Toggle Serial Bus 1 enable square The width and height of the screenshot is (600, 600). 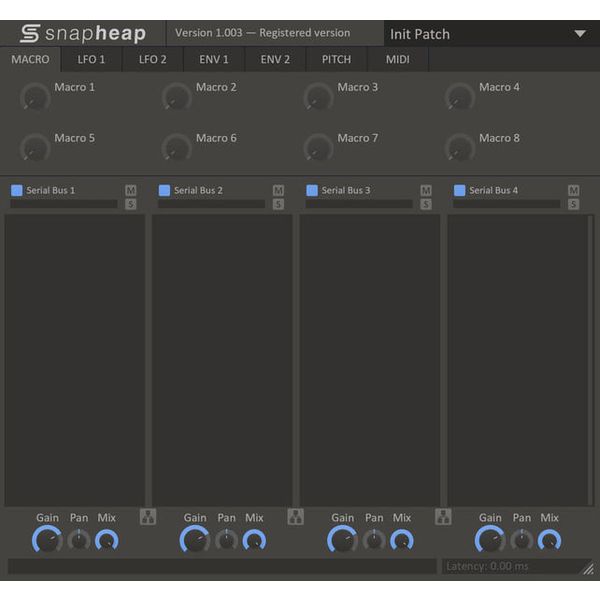[x=16, y=190]
